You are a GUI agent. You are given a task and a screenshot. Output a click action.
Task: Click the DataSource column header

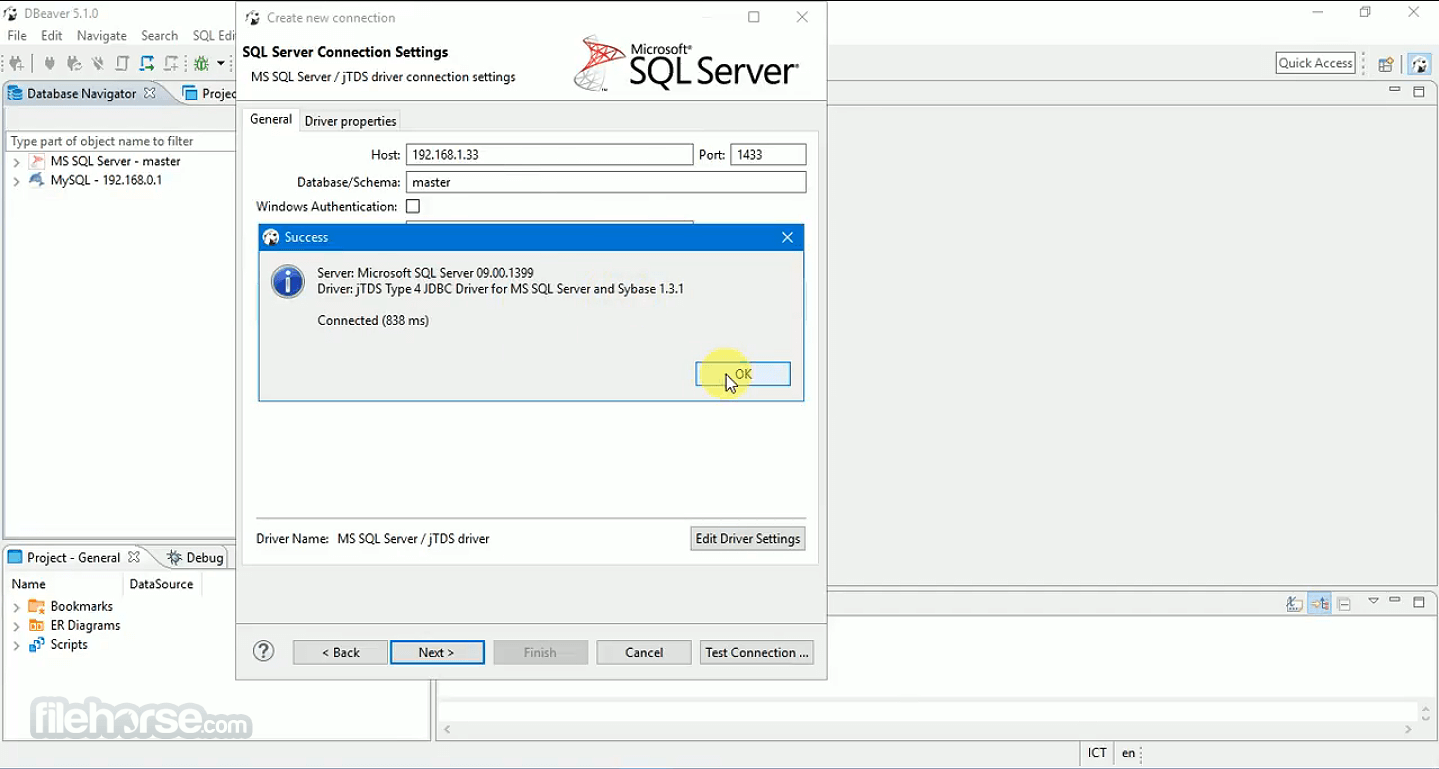click(x=161, y=584)
